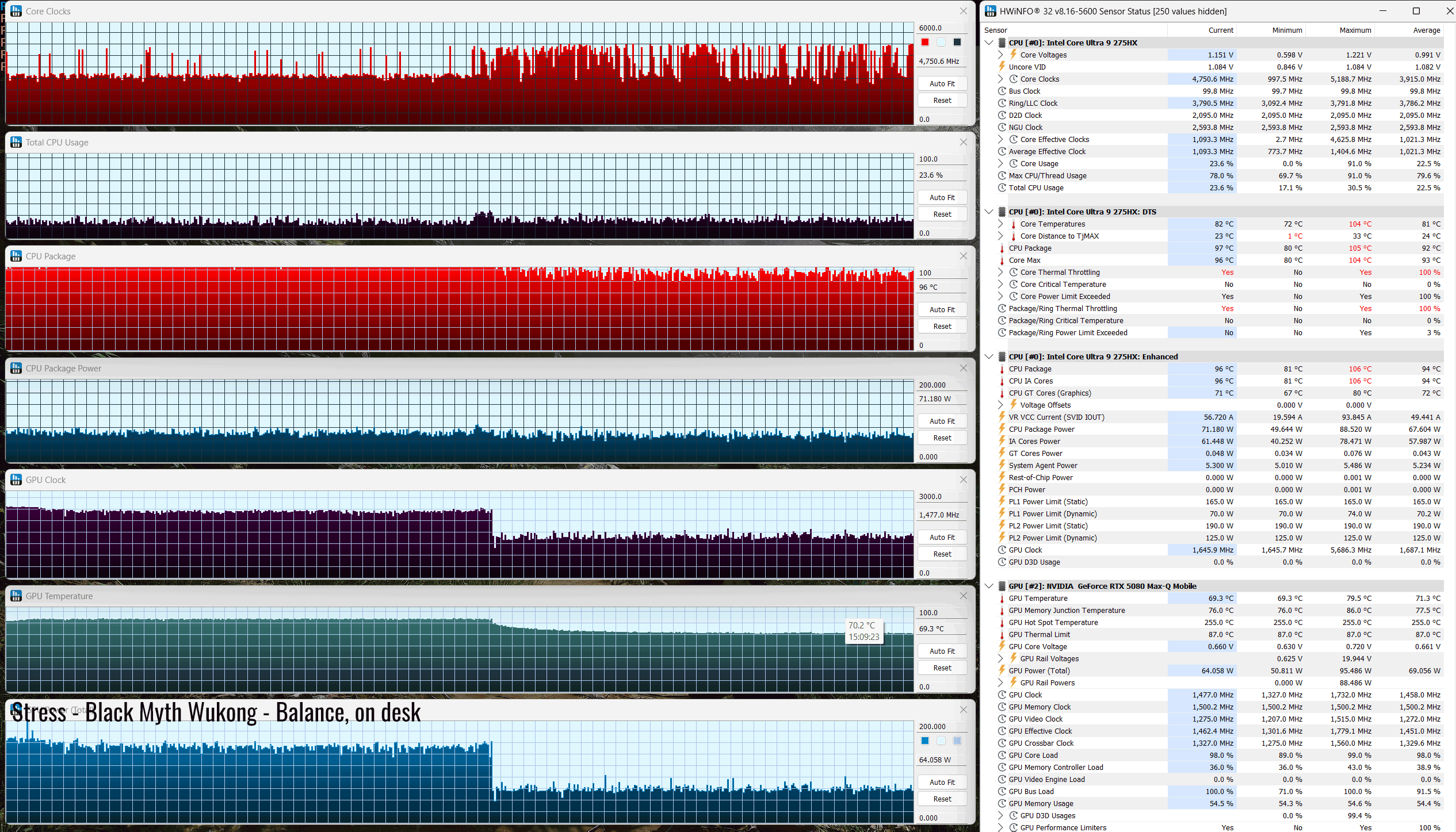Click the chip icon of CPU DTS section

point(1002,212)
